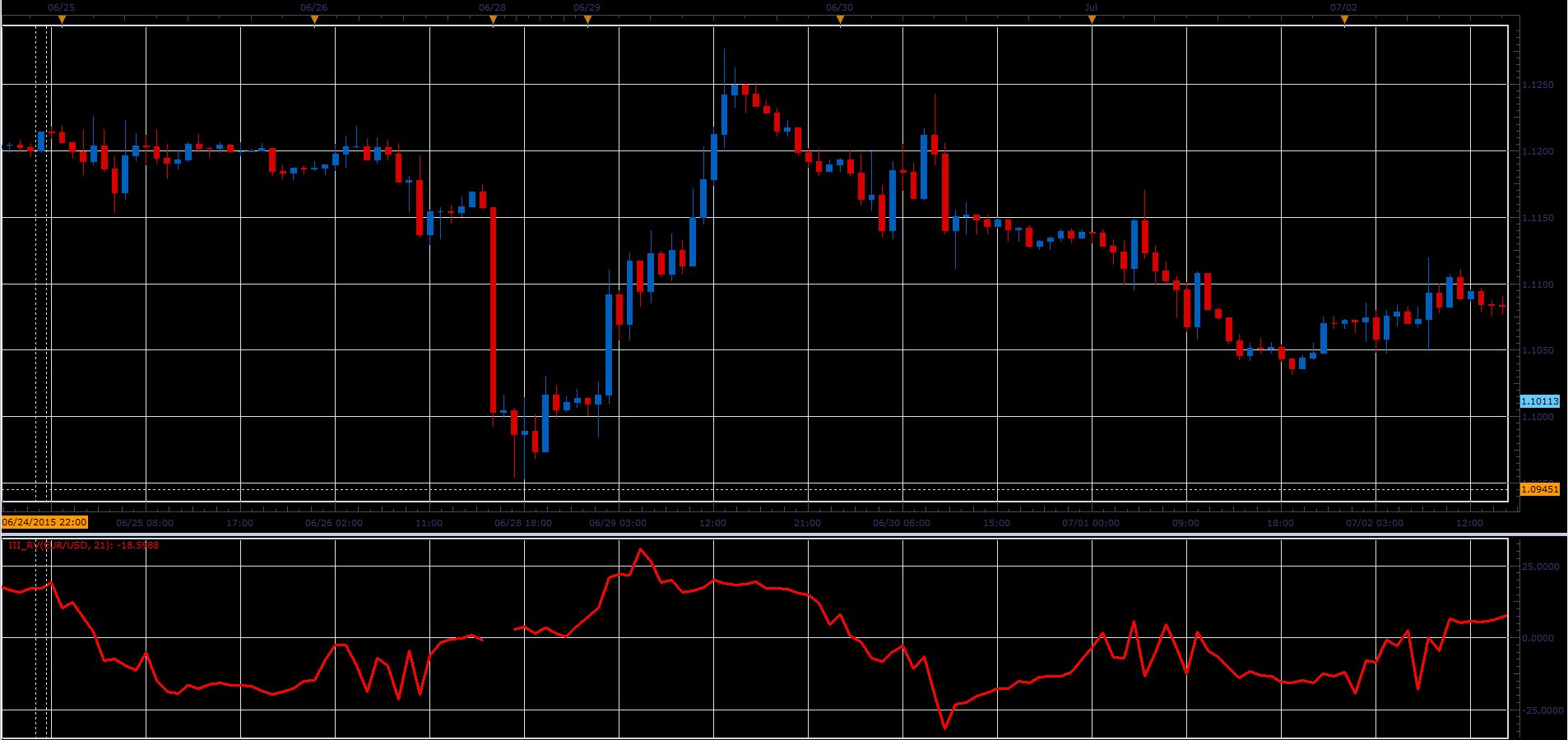Viewport: 1568px width, 740px height.
Task: Click the 06/26 02:00 time axis label
Action: click(334, 523)
